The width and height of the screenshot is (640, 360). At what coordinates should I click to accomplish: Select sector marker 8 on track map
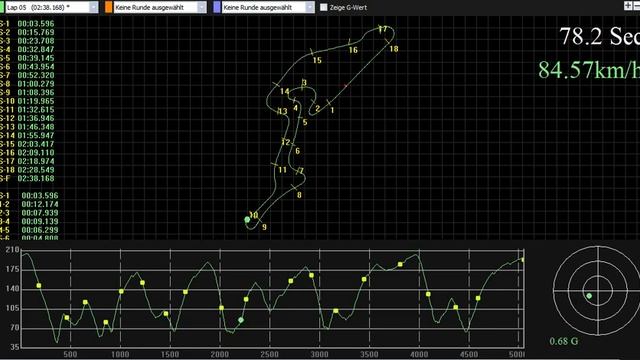[299, 195]
